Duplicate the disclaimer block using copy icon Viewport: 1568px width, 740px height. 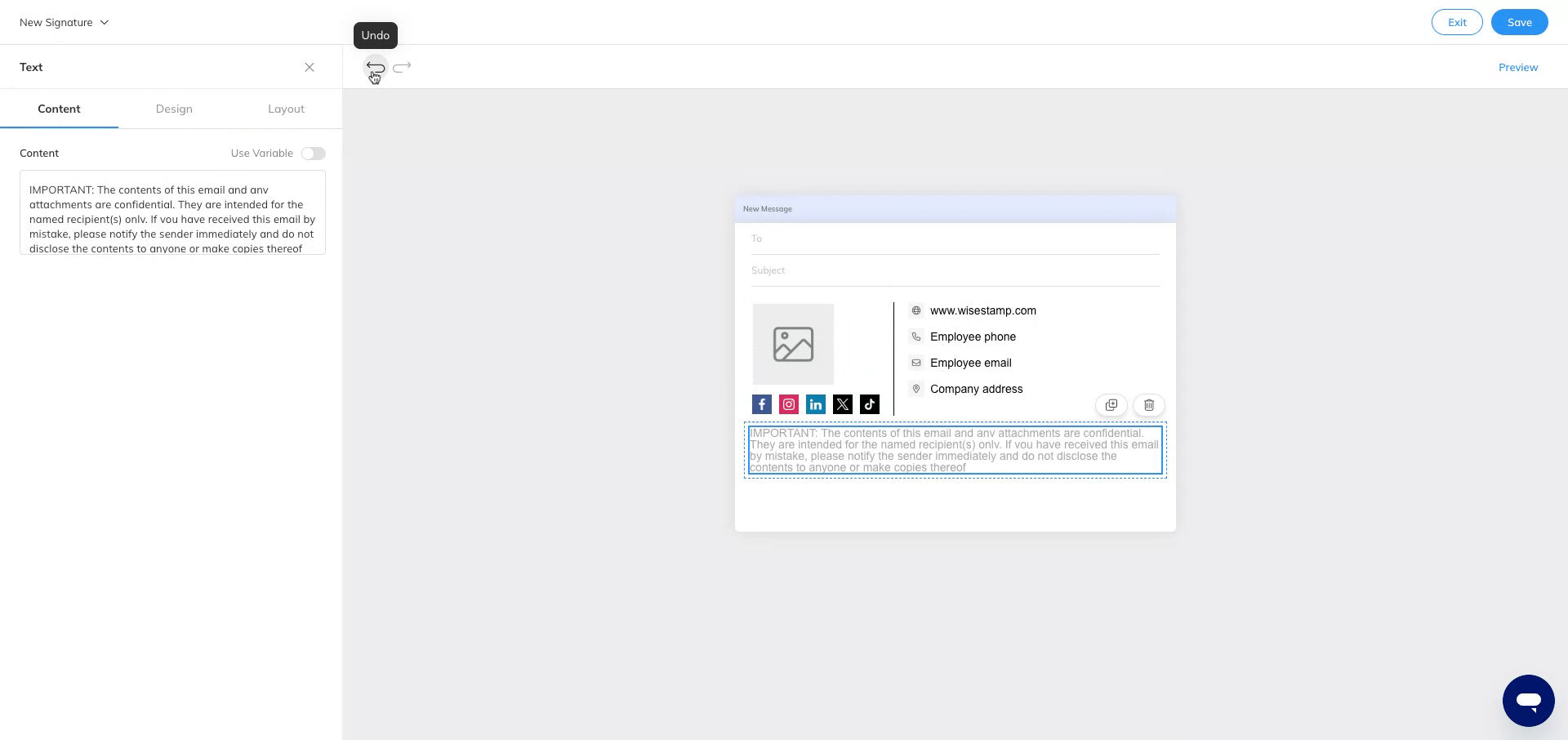(1111, 404)
